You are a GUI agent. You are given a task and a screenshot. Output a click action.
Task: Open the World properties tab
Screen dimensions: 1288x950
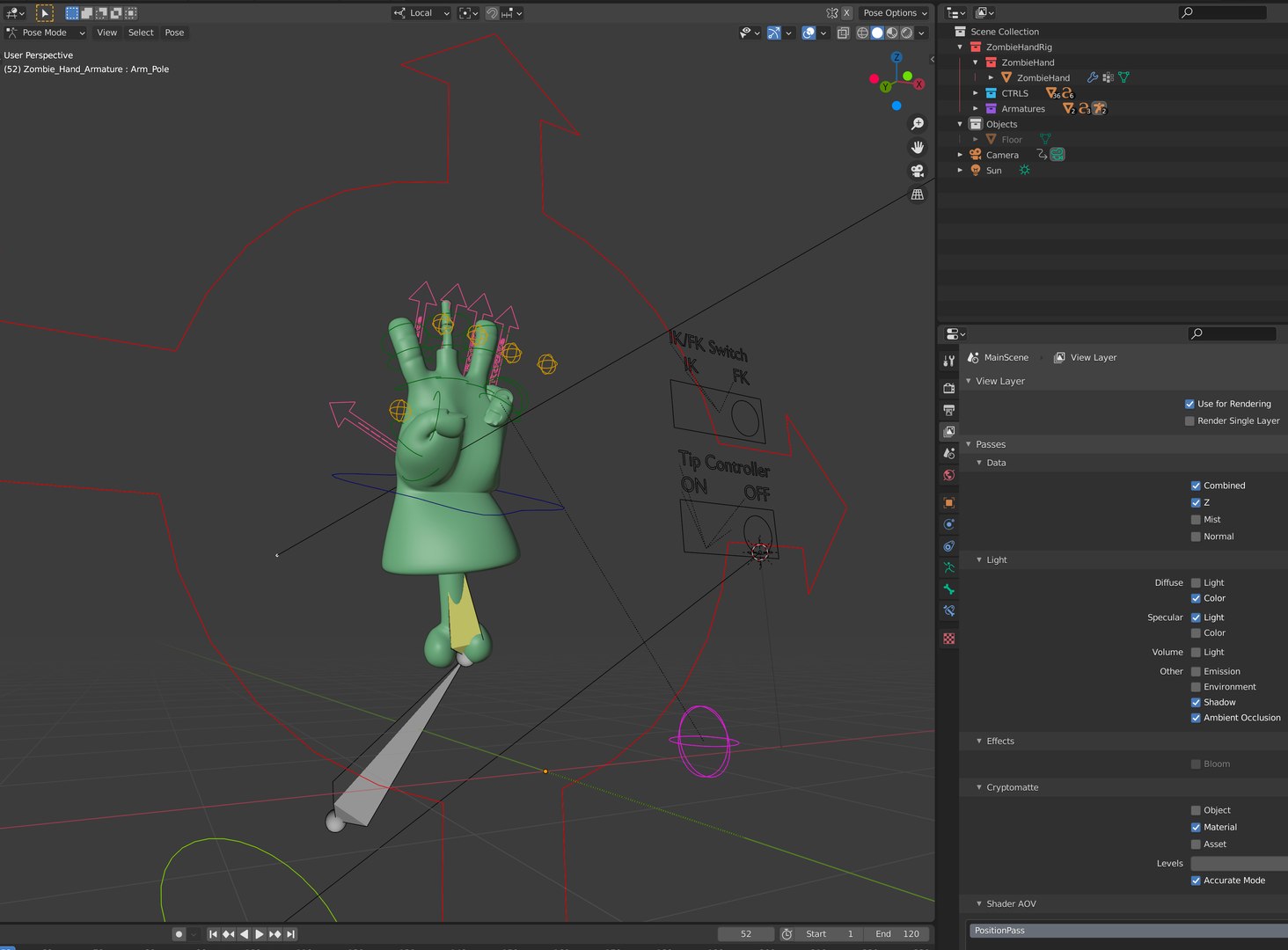click(x=948, y=475)
